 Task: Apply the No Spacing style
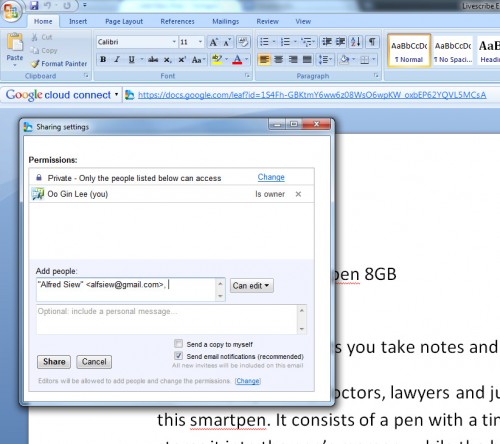pyautogui.click(x=453, y=51)
